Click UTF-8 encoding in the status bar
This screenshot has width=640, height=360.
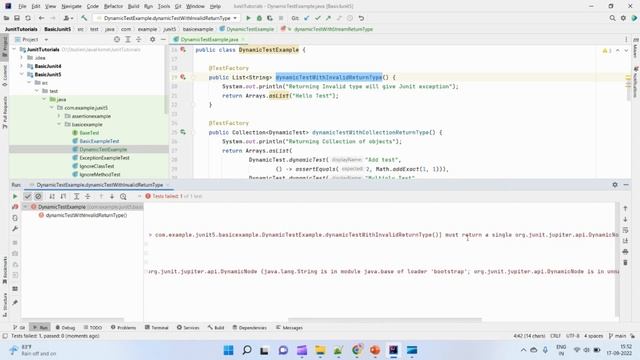click(572, 336)
